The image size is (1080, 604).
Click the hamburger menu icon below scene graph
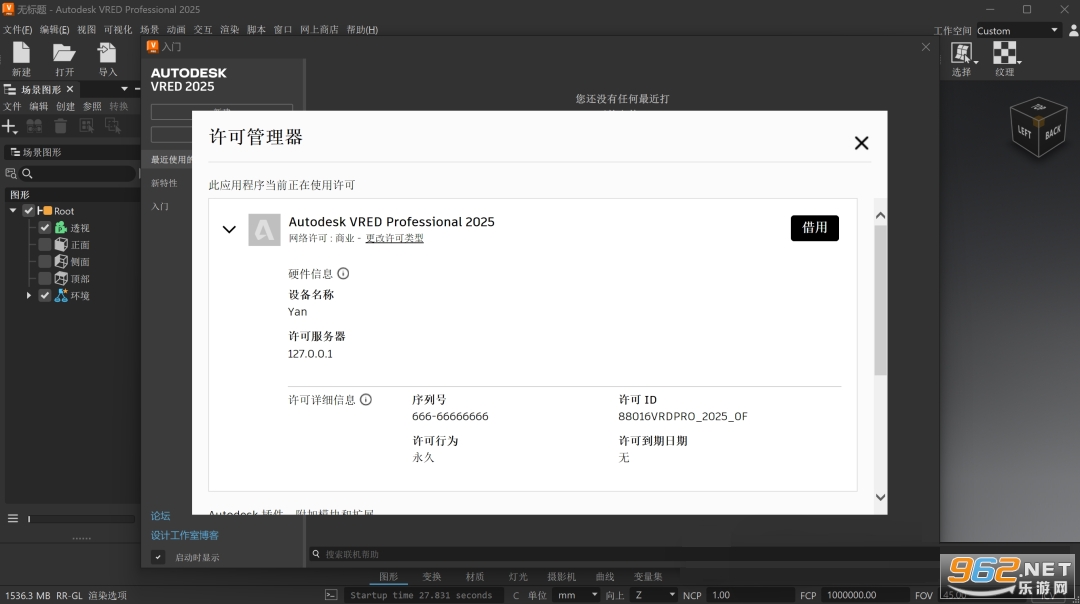point(12,519)
